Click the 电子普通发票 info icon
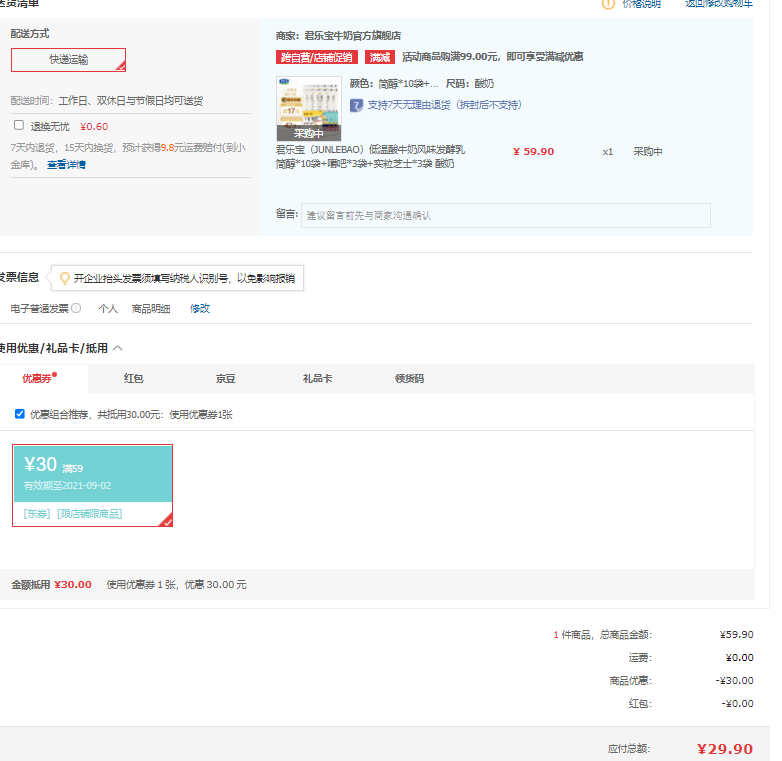 (x=76, y=308)
